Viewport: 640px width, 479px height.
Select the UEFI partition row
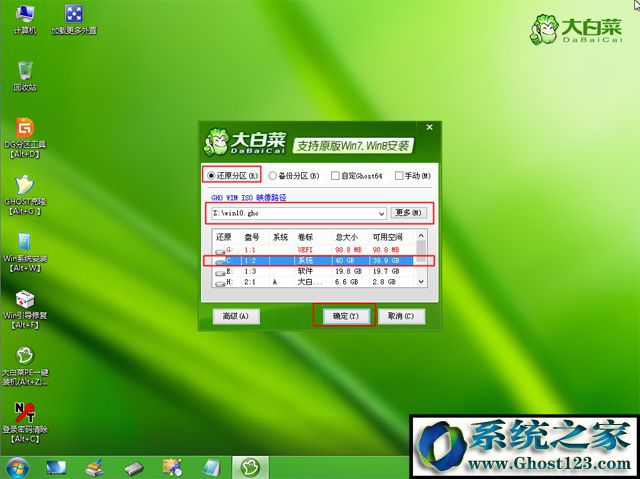(x=314, y=250)
